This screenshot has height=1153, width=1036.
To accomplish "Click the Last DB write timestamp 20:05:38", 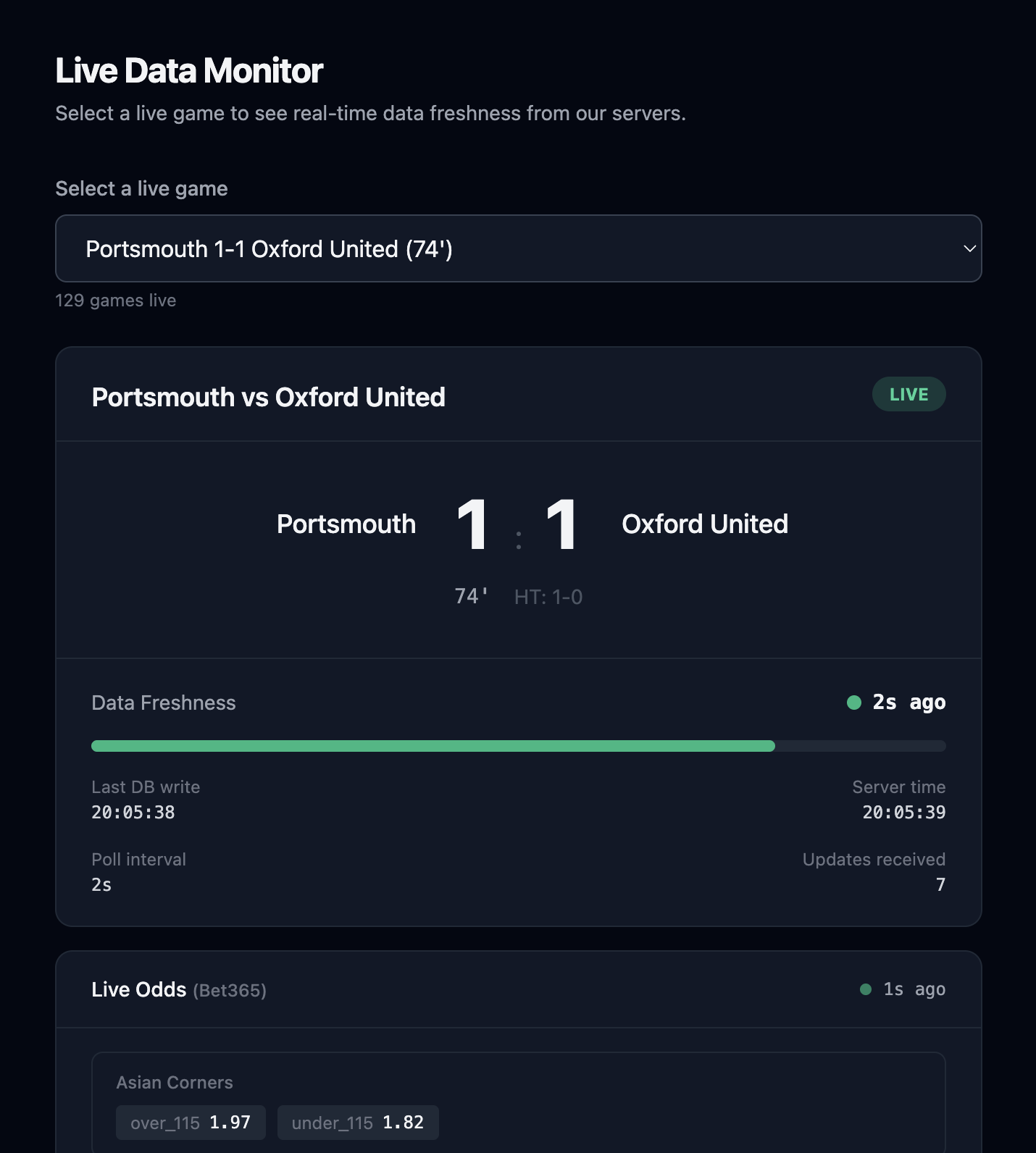I will click(x=133, y=812).
